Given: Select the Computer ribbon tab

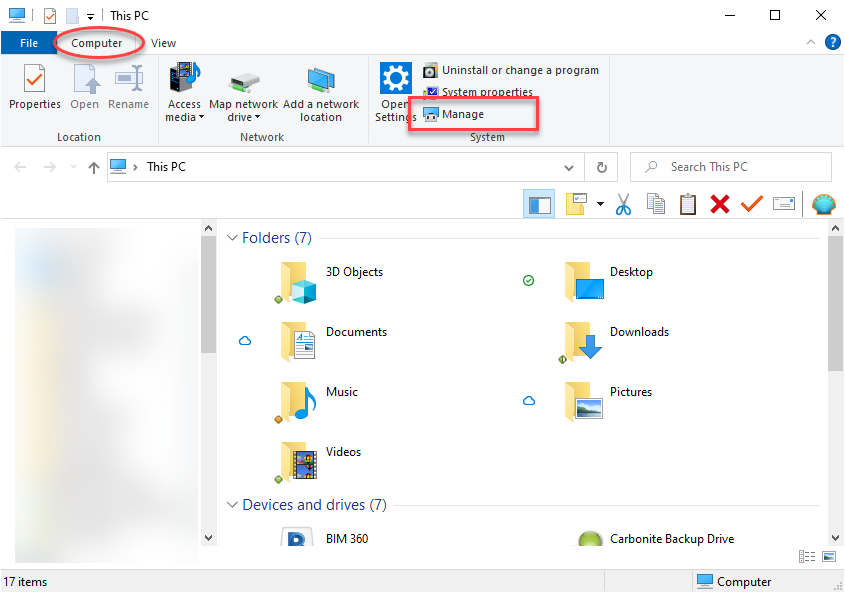Looking at the screenshot, I should (96, 43).
